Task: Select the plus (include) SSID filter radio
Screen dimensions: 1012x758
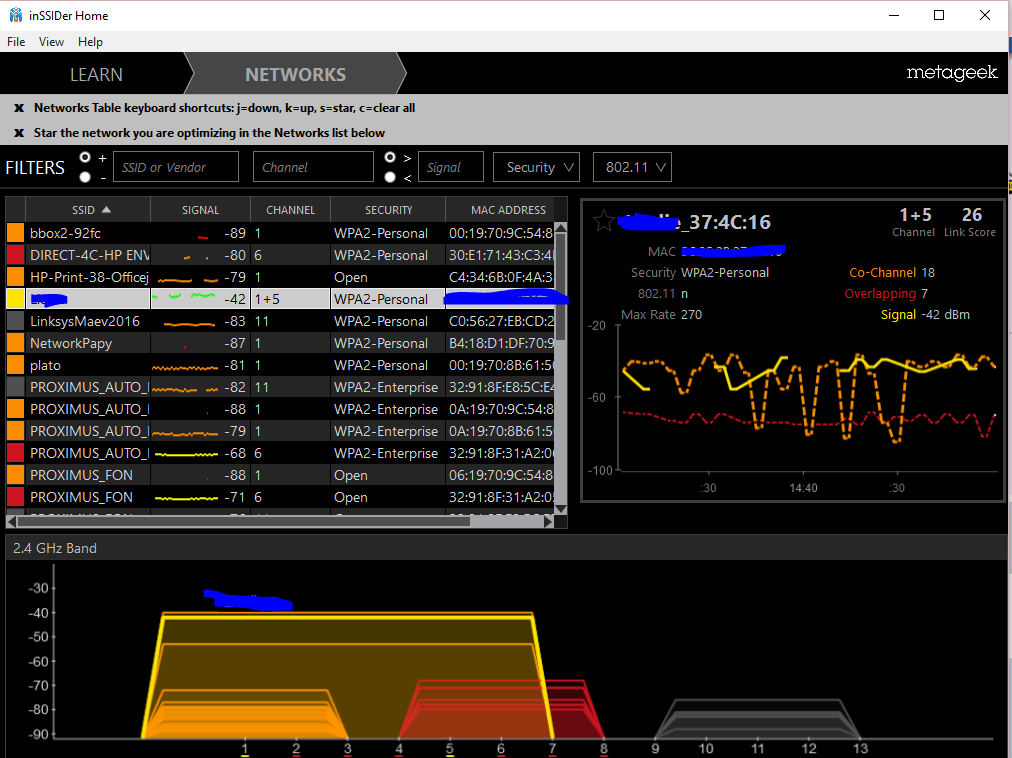Action: click(85, 158)
